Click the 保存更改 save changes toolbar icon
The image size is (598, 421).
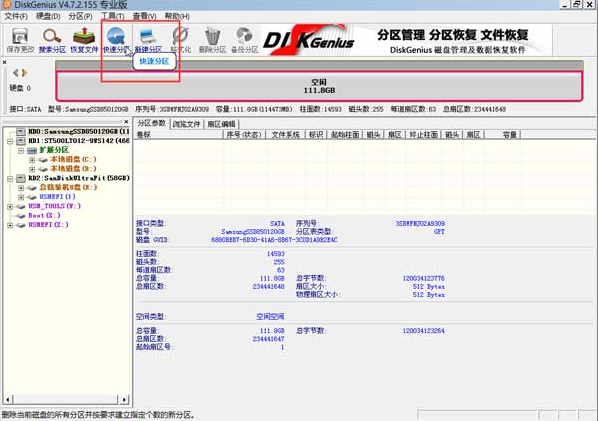(x=20, y=40)
